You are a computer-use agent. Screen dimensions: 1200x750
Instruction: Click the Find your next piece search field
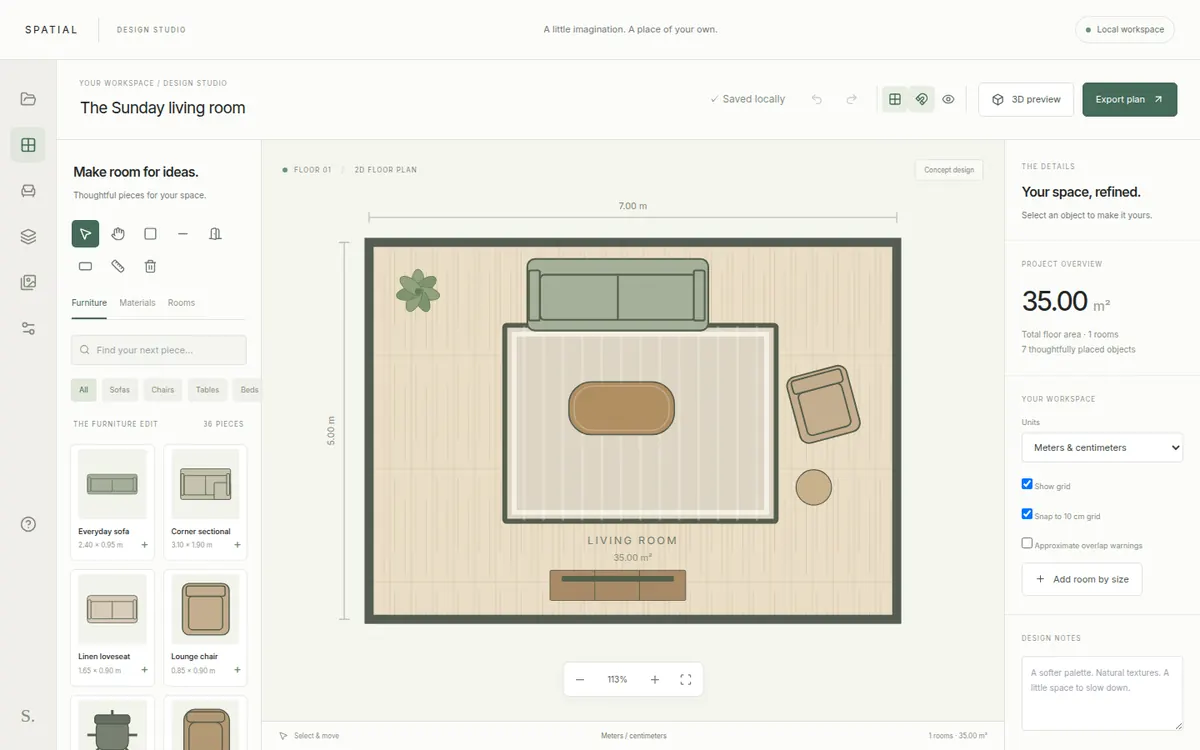pyautogui.click(x=159, y=350)
